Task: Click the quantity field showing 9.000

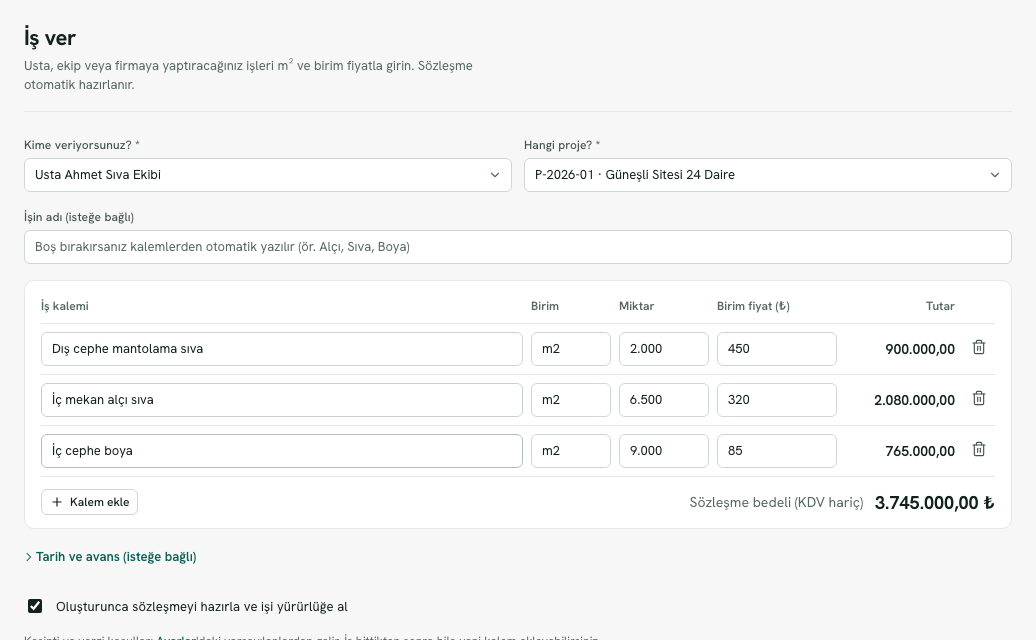Action: [x=664, y=450]
